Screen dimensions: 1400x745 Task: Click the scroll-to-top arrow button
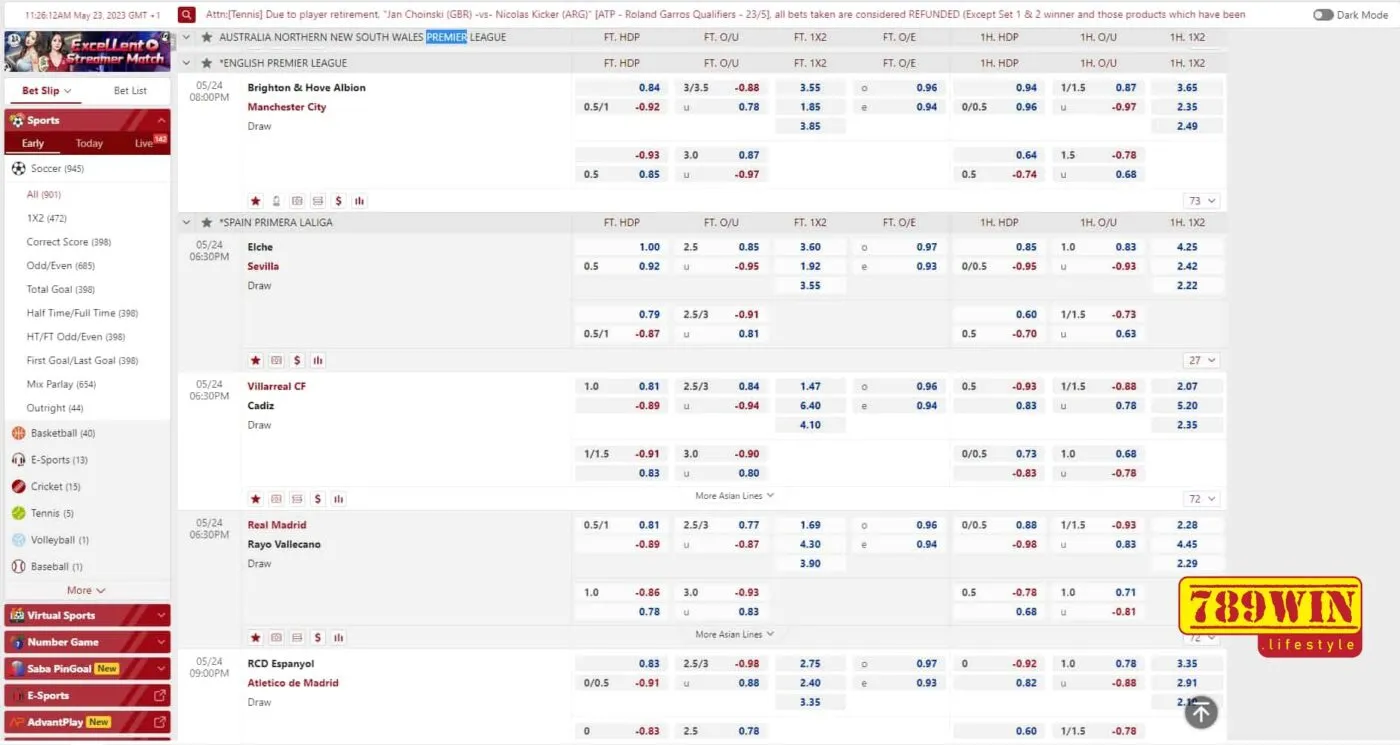coord(1201,711)
